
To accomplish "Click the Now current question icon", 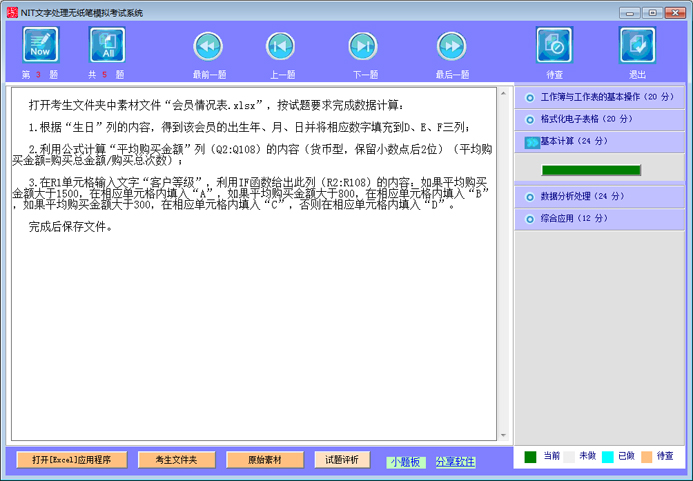I will 41,45.
